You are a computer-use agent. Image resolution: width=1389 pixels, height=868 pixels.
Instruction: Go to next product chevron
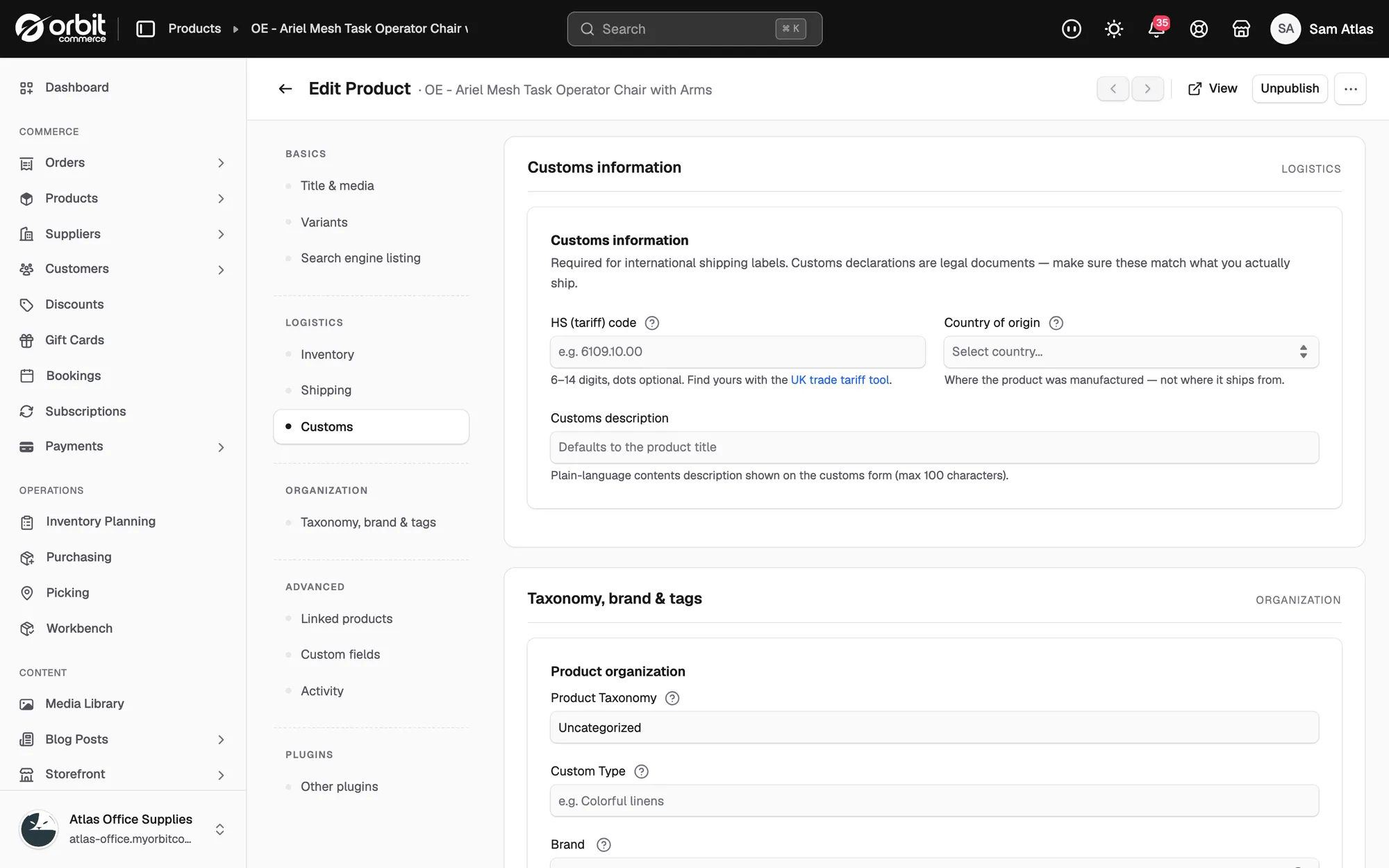pyautogui.click(x=1147, y=88)
